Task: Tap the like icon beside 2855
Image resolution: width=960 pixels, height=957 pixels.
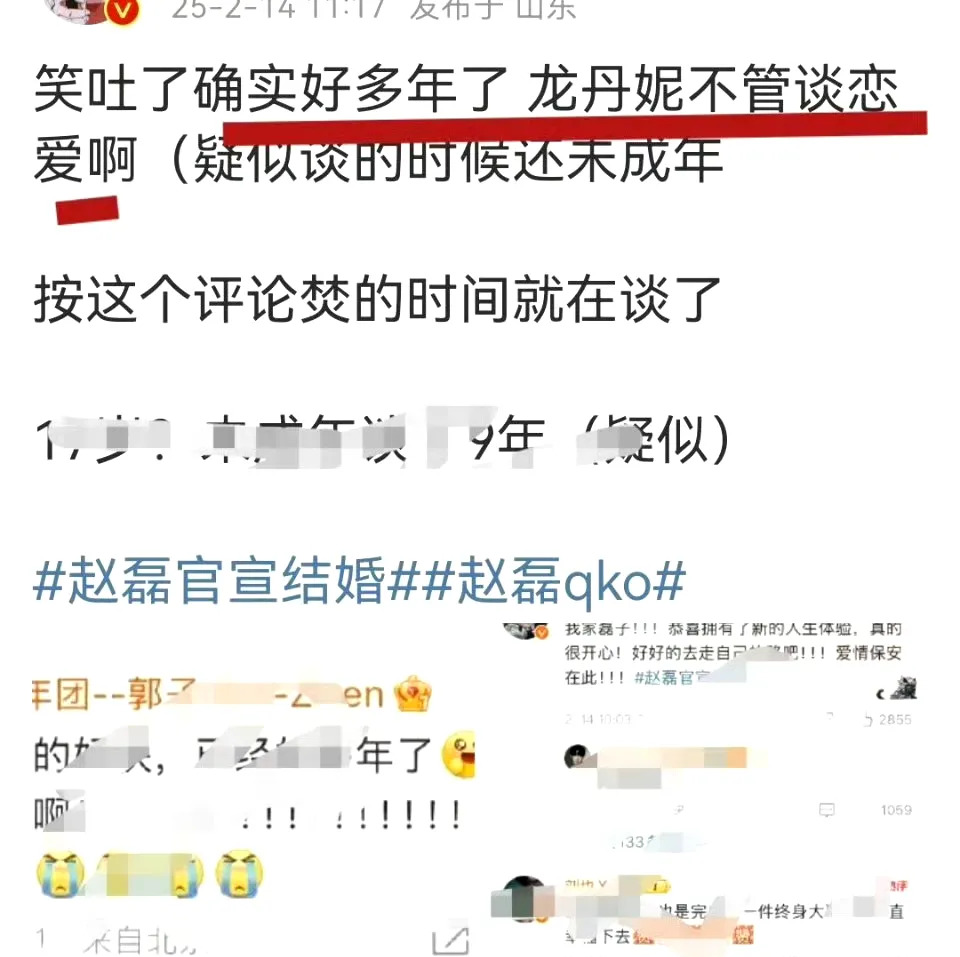Action: [868, 720]
